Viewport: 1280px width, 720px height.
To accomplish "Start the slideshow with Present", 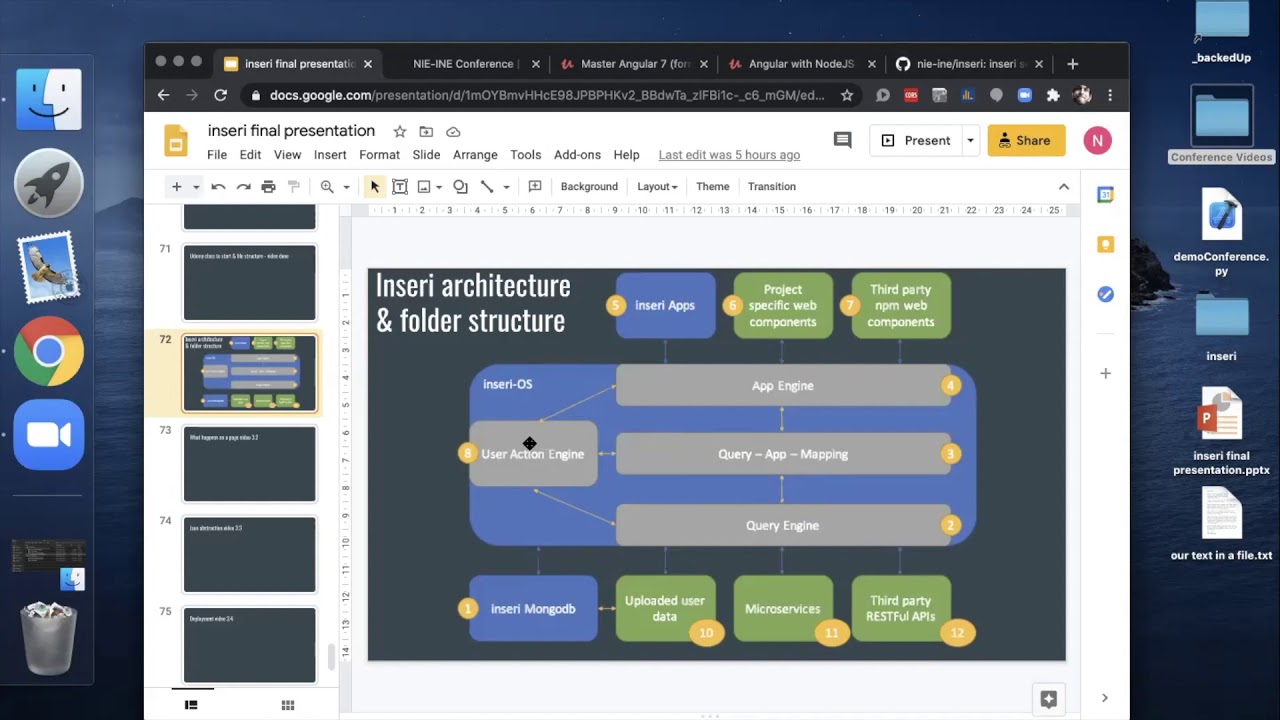I will (x=916, y=141).
